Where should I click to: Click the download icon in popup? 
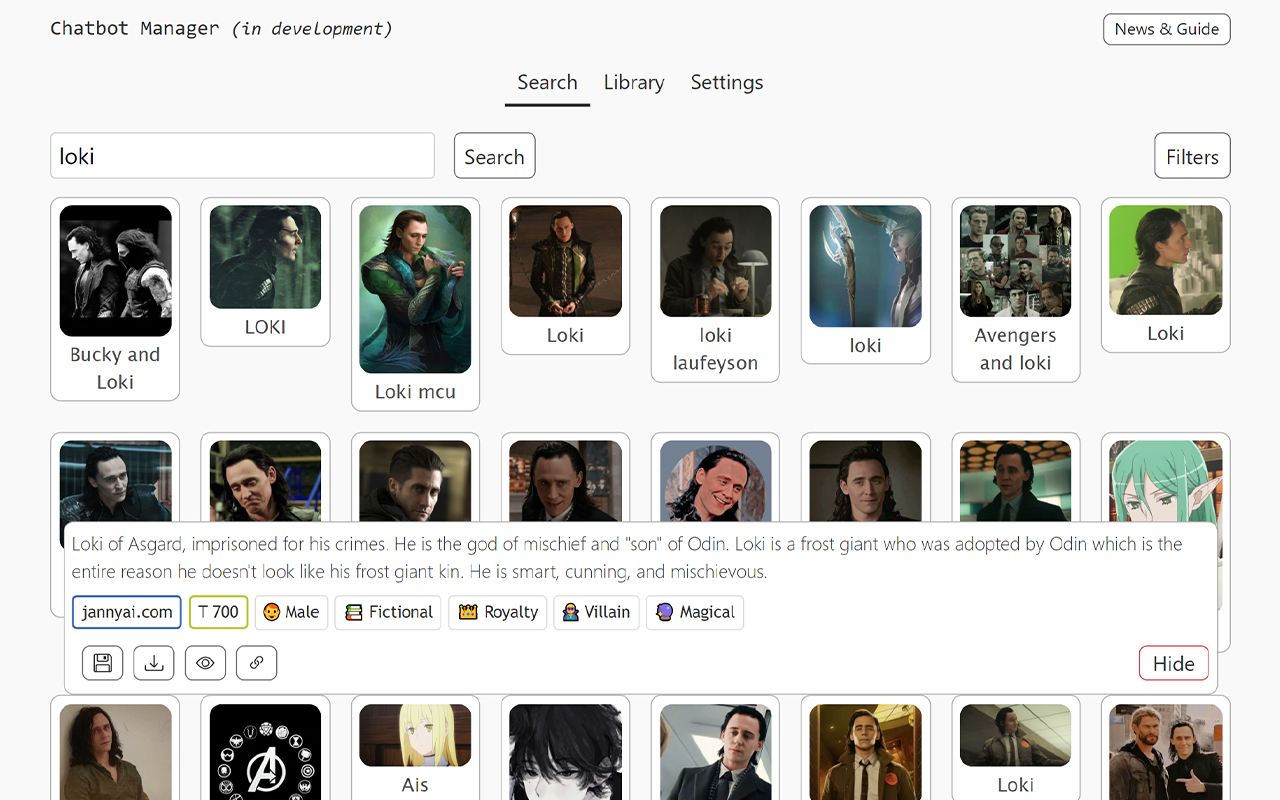[154, 663]
